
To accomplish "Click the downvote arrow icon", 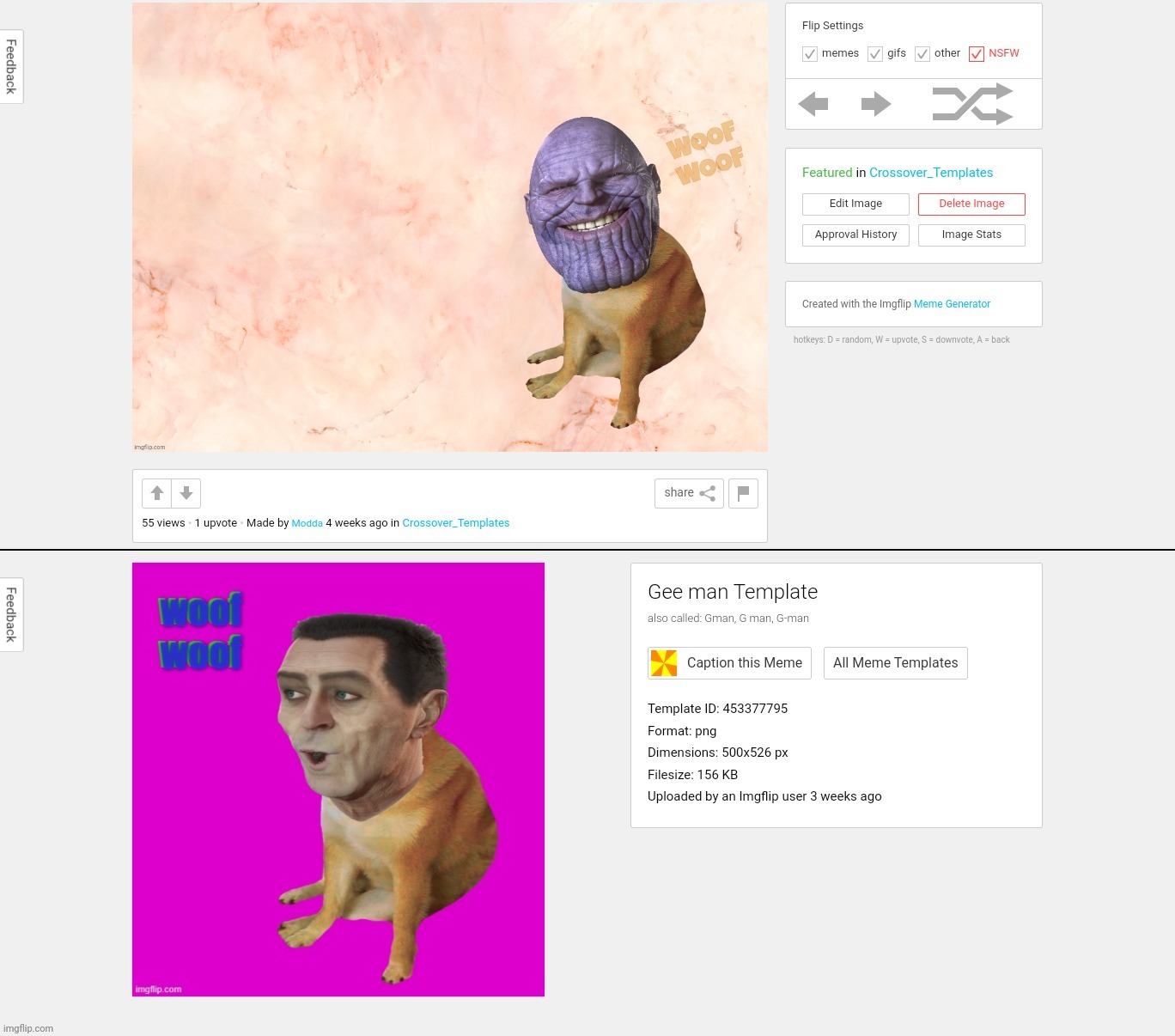I will 186,493.
